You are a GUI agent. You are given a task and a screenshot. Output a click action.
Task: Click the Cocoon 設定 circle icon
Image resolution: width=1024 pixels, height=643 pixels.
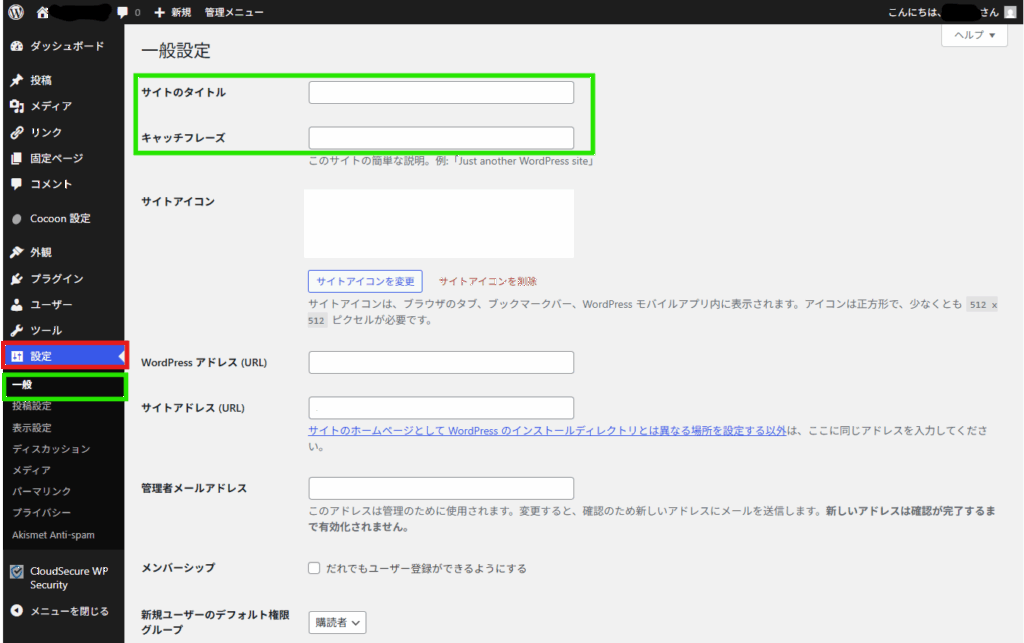click(x=17, y=219)
